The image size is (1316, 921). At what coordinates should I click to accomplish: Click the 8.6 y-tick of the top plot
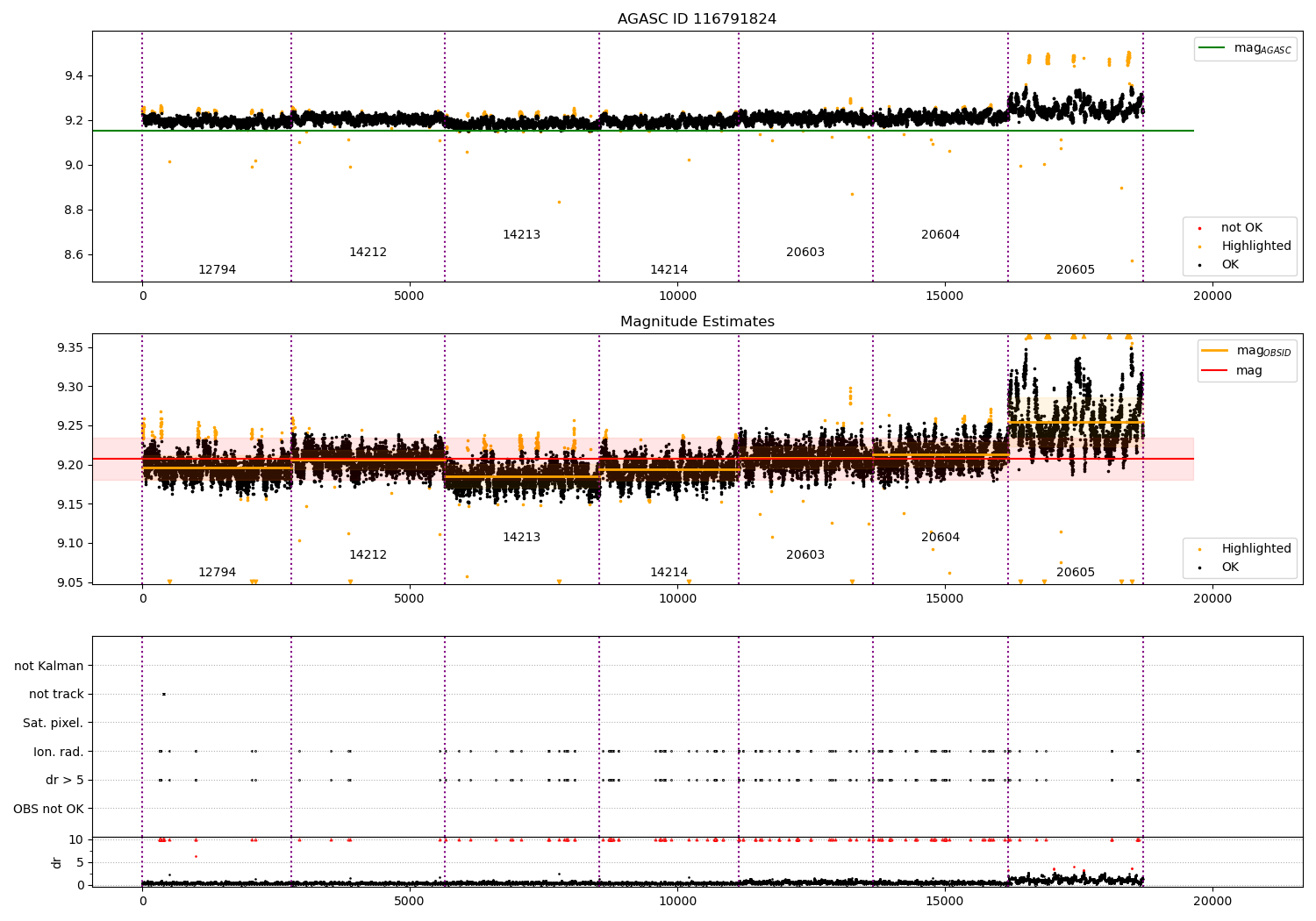(74, 255)
